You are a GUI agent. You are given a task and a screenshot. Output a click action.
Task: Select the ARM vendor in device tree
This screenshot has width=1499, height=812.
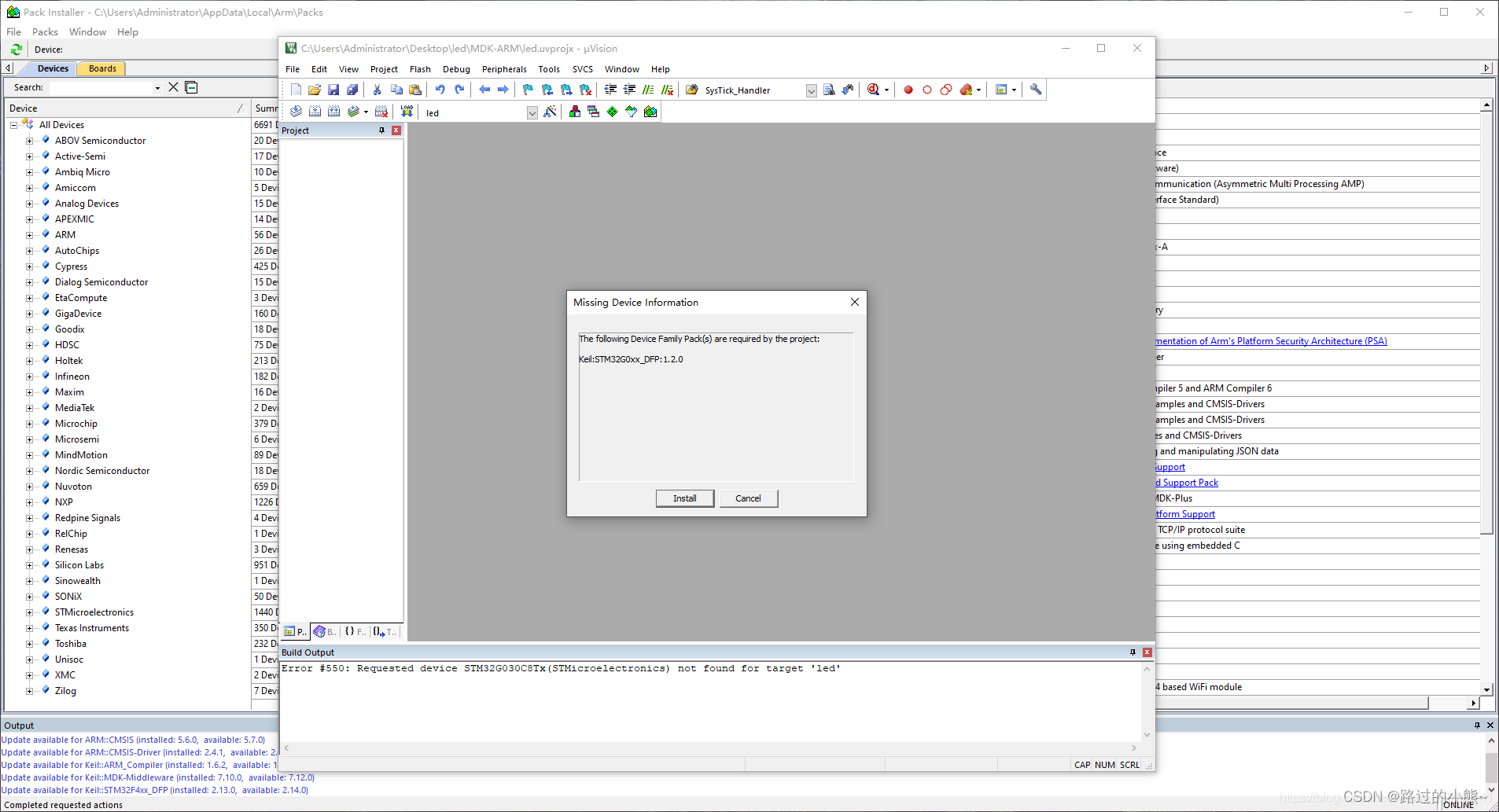65,235
